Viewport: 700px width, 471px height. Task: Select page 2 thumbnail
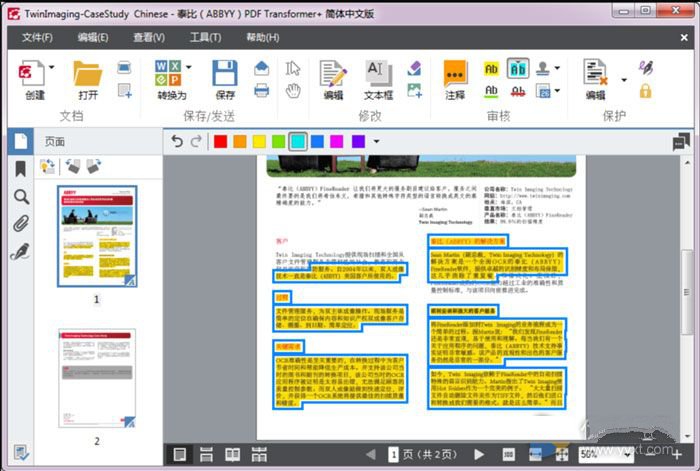coord(97,378)
